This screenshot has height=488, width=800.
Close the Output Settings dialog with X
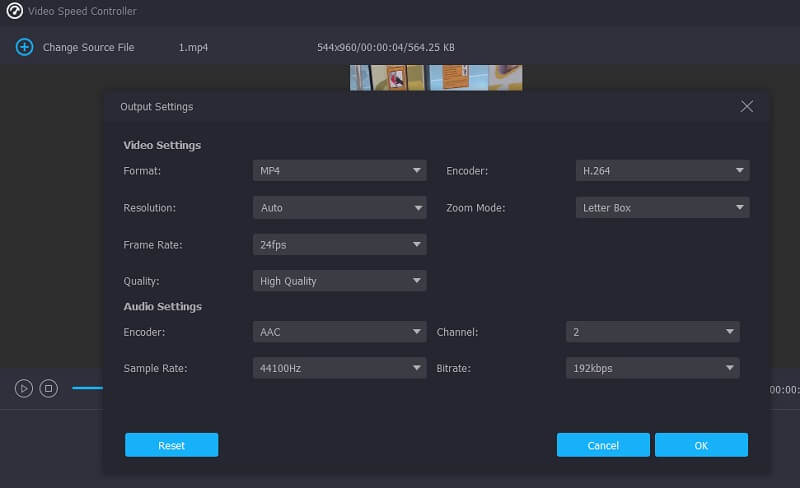[x=746, y=106]
